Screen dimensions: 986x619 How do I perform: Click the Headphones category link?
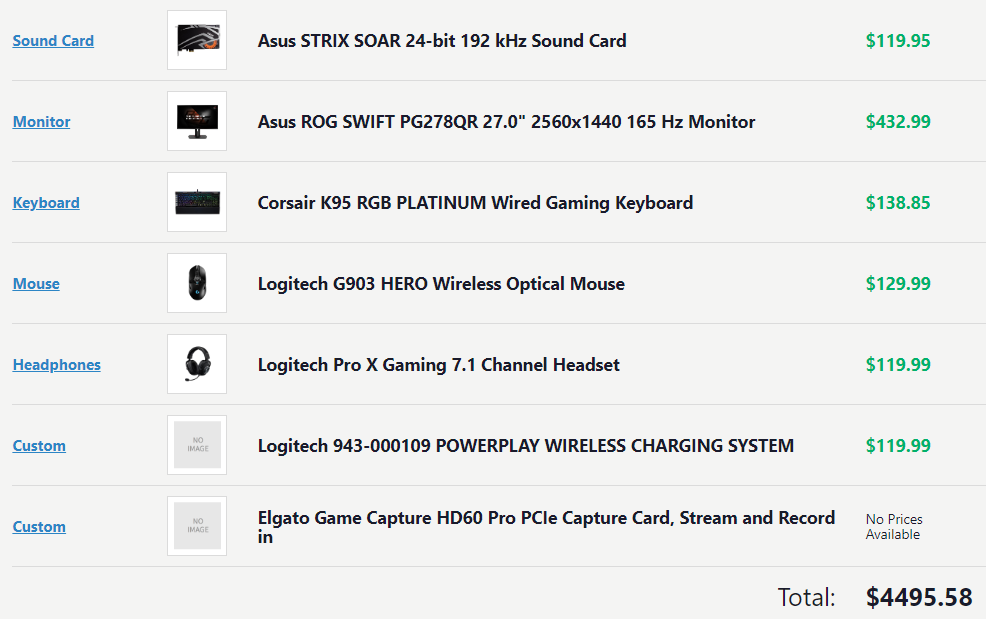[x=56, y=365]
